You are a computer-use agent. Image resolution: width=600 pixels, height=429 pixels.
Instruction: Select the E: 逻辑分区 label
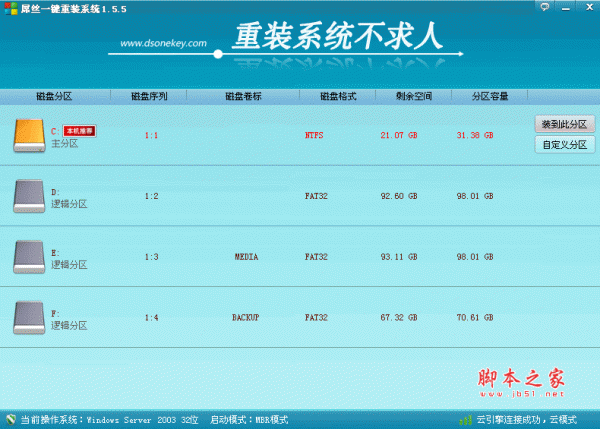pos(69,265)
